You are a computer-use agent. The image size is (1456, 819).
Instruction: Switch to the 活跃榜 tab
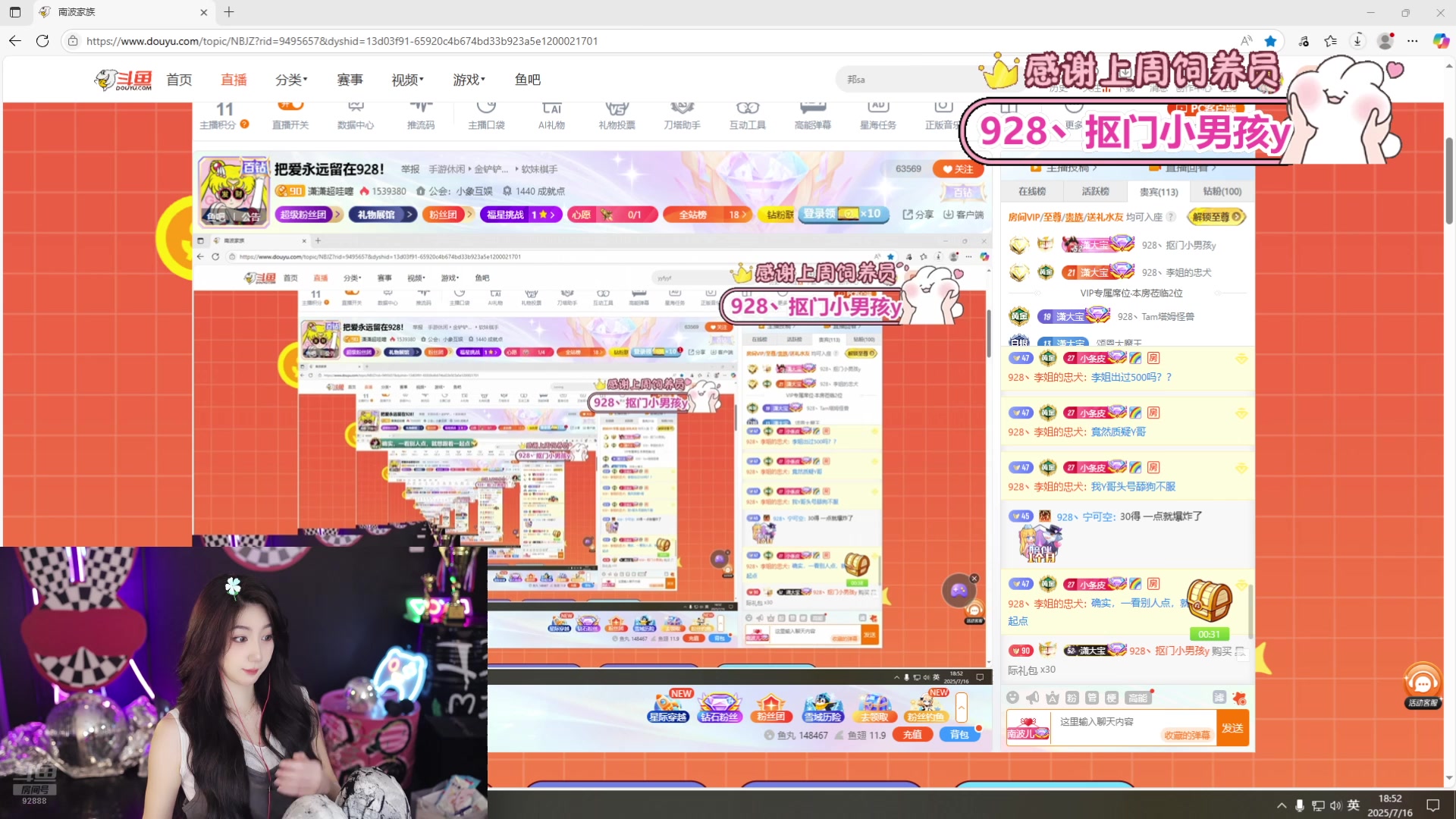[x=1095, y=191]
